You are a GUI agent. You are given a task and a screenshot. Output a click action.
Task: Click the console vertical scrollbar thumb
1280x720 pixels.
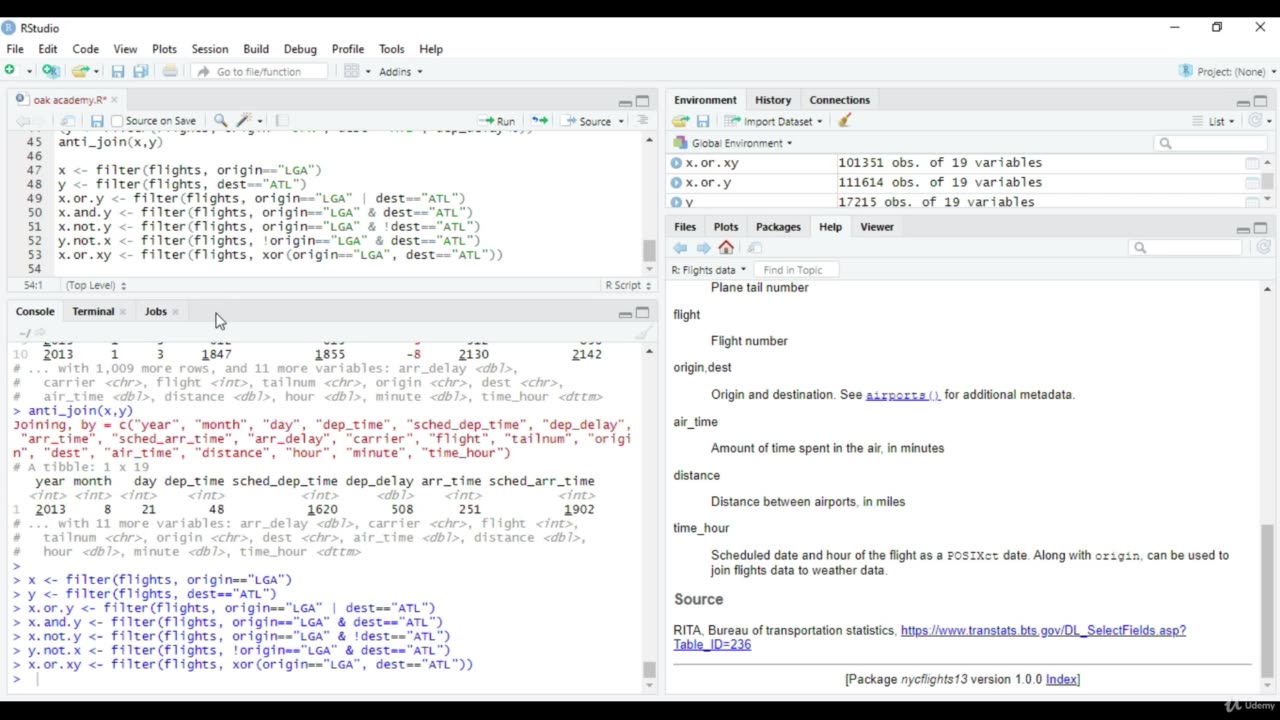tap(649, 670)
